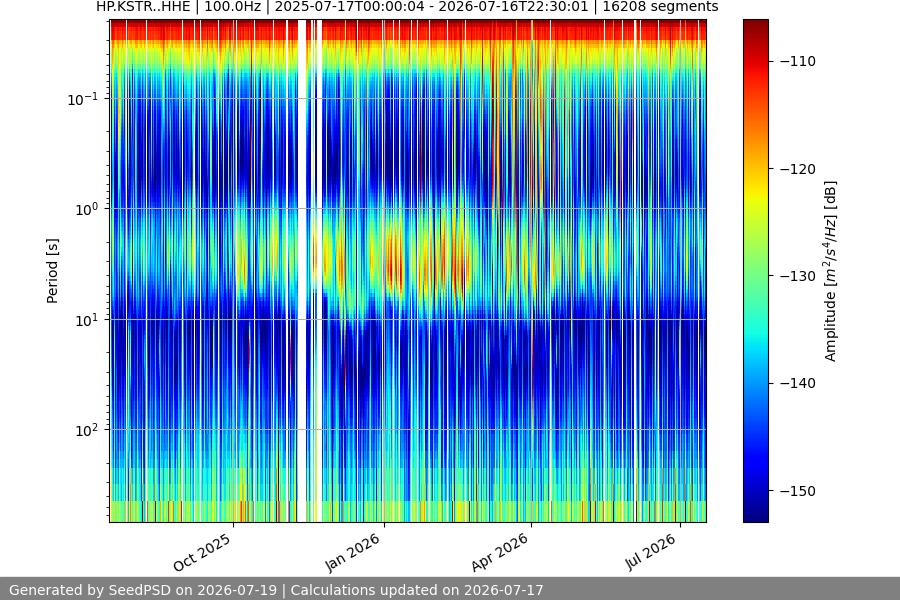Click the wide white data gap in the spectrogram

pyautogui.click(x=302, y=271)
